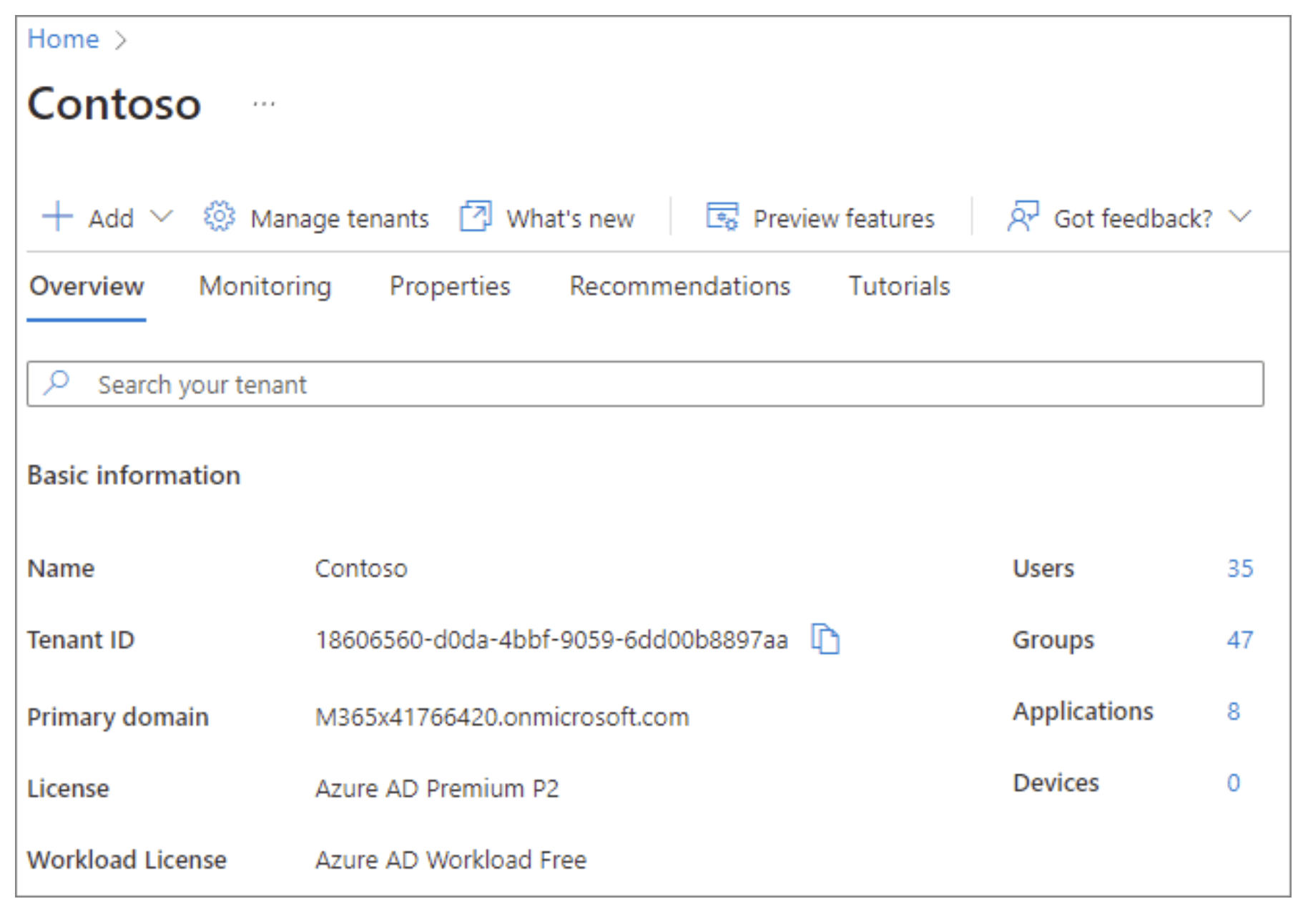
Task: Click the Preview features icon
Action: 722,216
